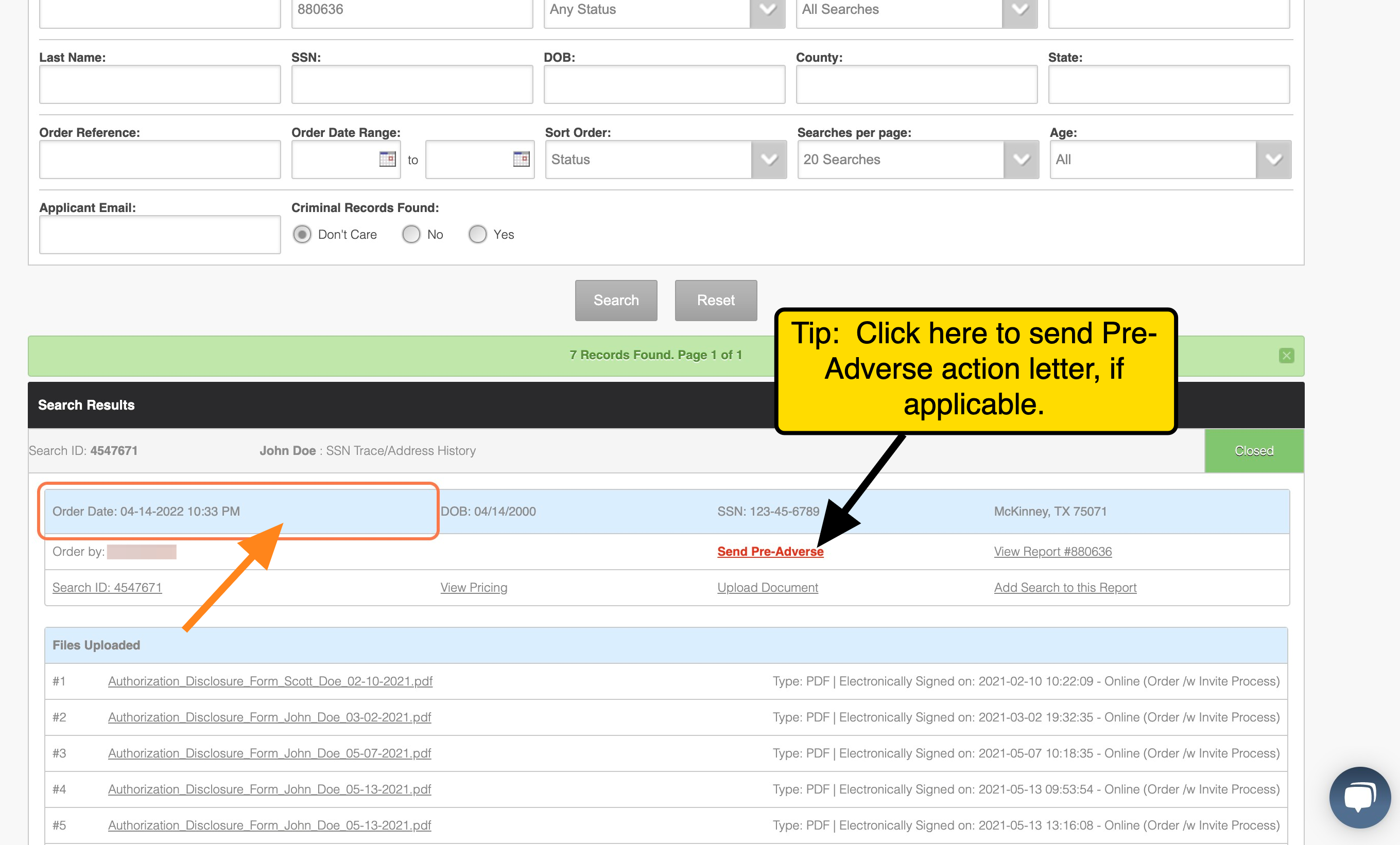Dismiss the records found green banner
This screenshot has height=845, width=1400.
point(1286,356)
